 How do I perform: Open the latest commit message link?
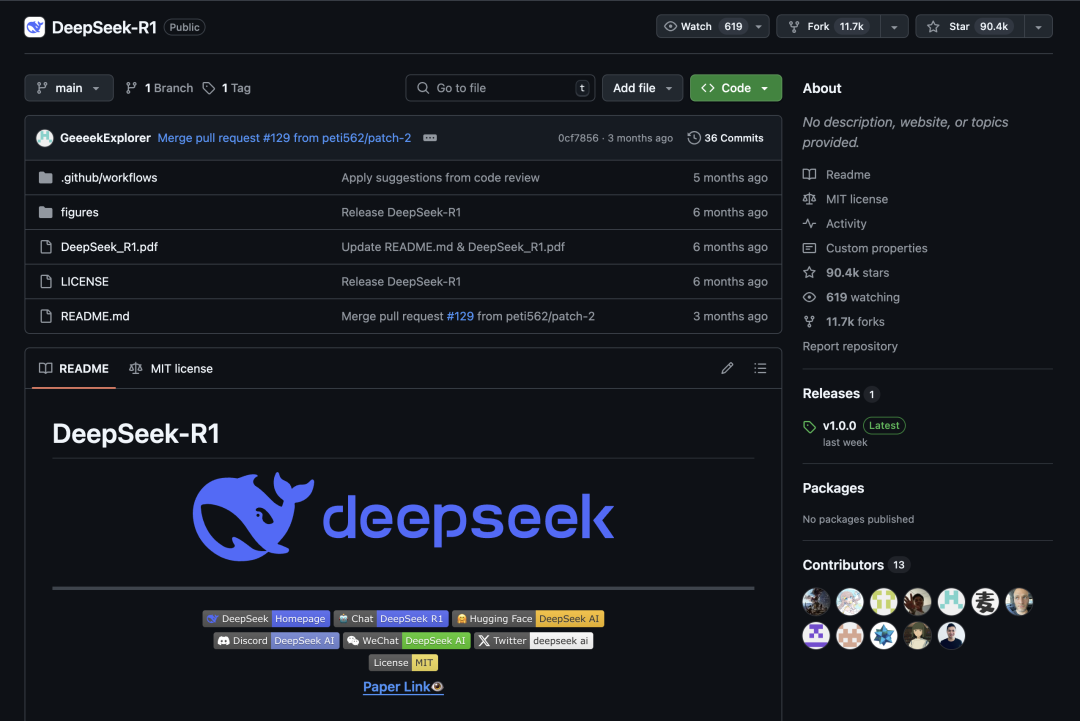click(x=284, y=138)
